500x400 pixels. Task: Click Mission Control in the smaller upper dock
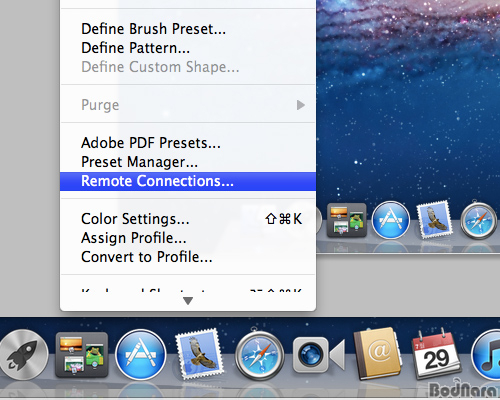click(x=347, y=220)
